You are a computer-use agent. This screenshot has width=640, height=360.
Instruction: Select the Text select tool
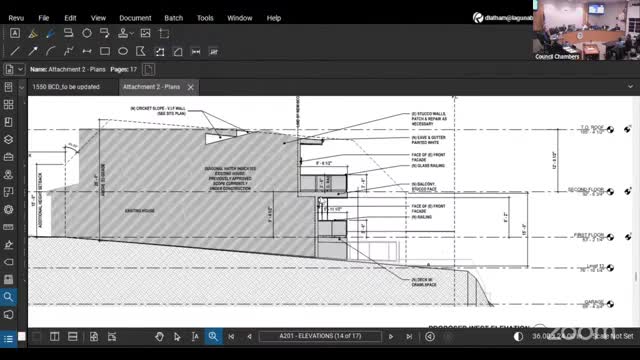tap(195, 336)
